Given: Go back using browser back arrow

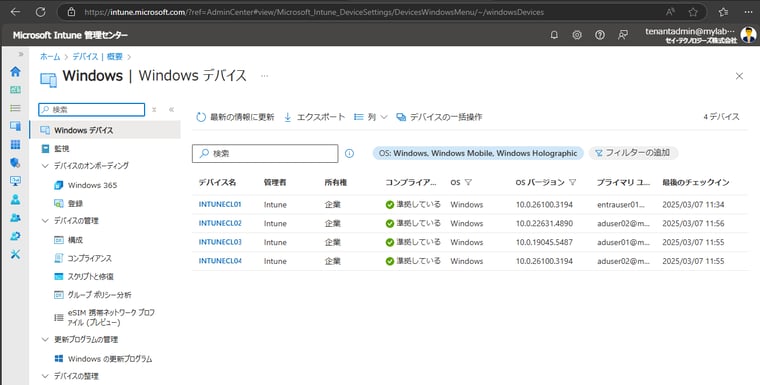Looking at the screenshot, I should tap(15, 12).
